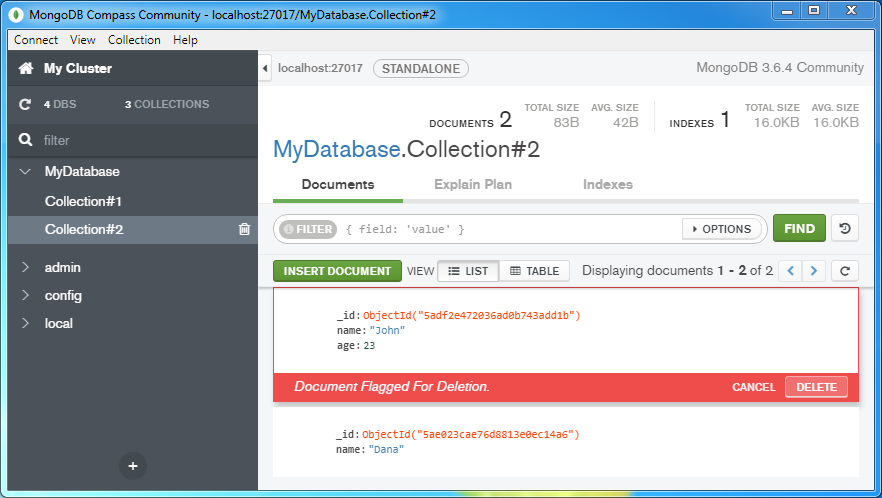This screenshot has height=498, width=882.
Task: Click the My Cluster home icon
Action: pyautogui.click(x=26, y=68)
